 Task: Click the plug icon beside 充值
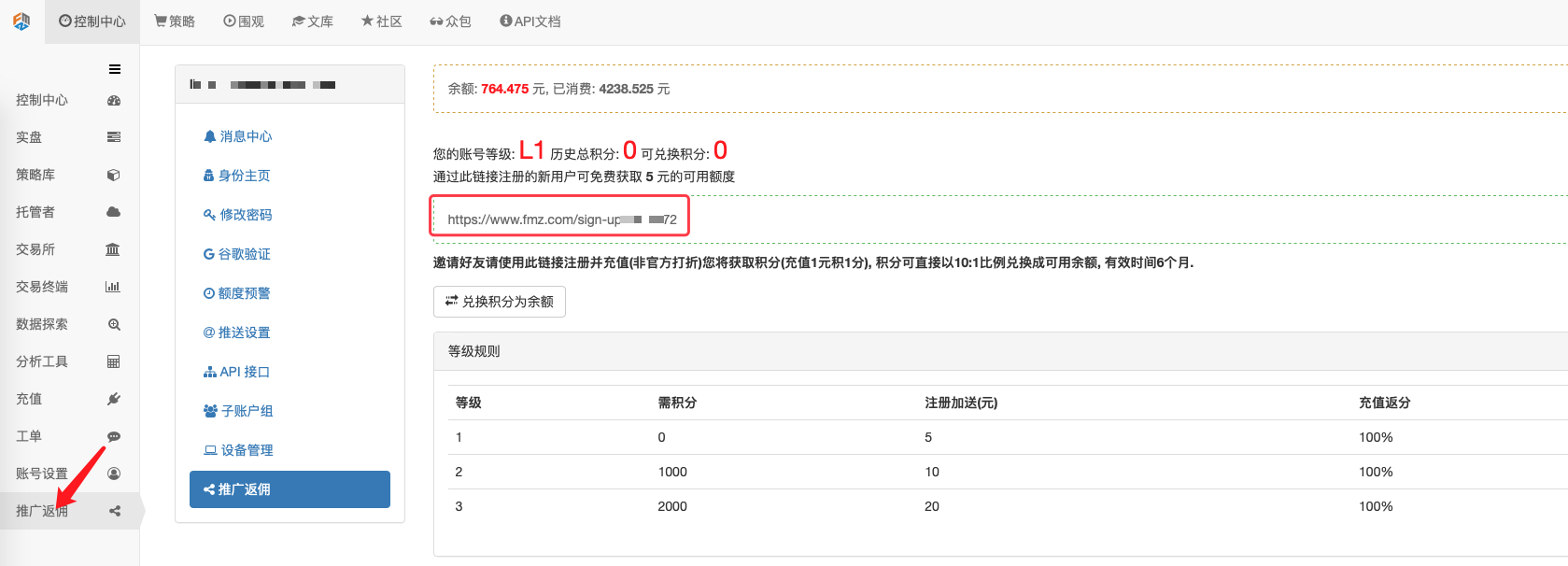(x=114, y=399)
